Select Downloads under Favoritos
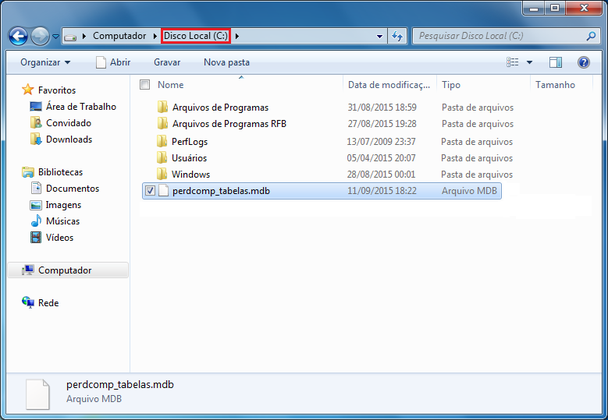608x420 pixels. [x=68, y=139]
